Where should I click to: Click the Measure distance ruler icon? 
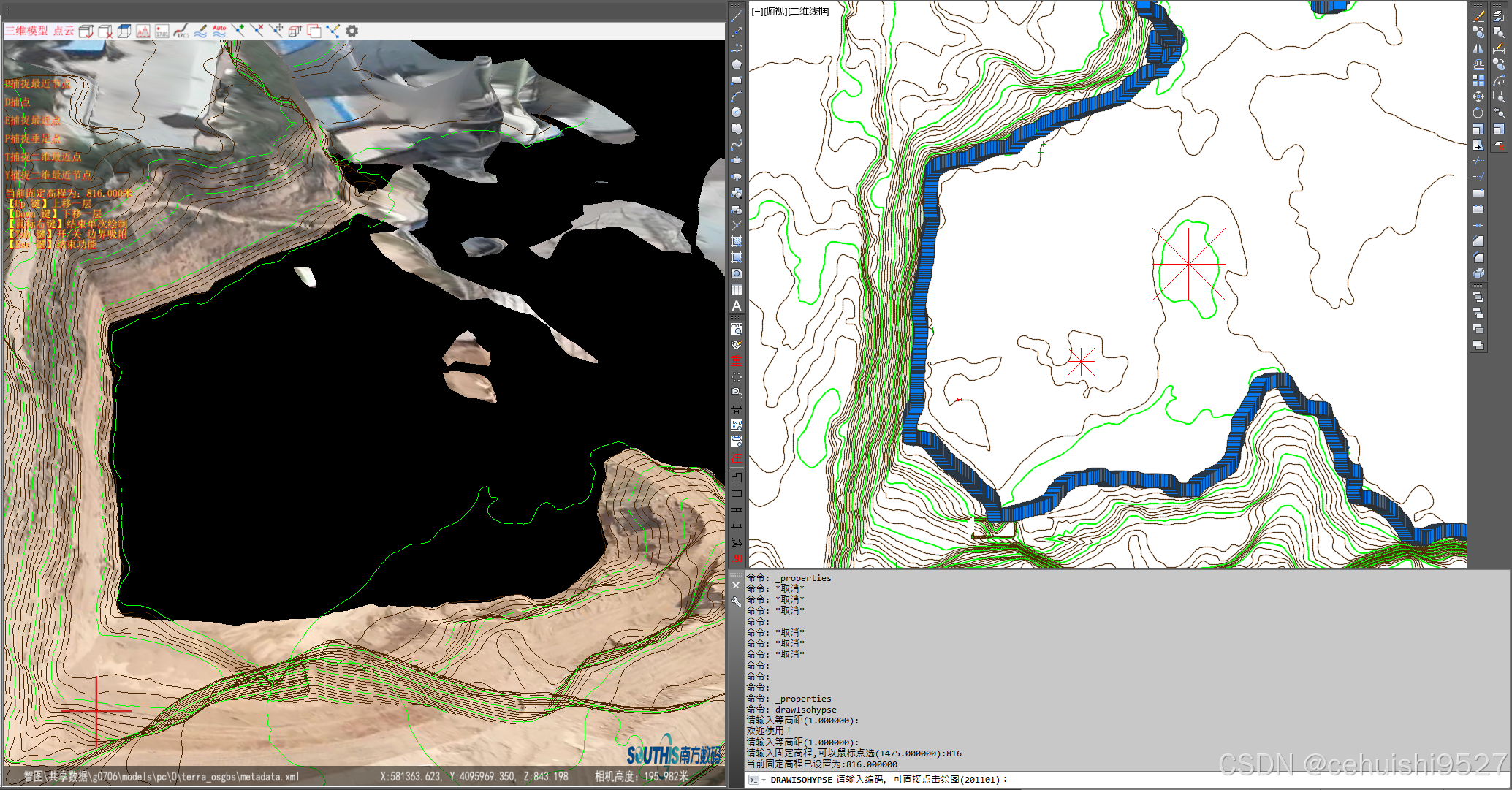(1498, 48)
